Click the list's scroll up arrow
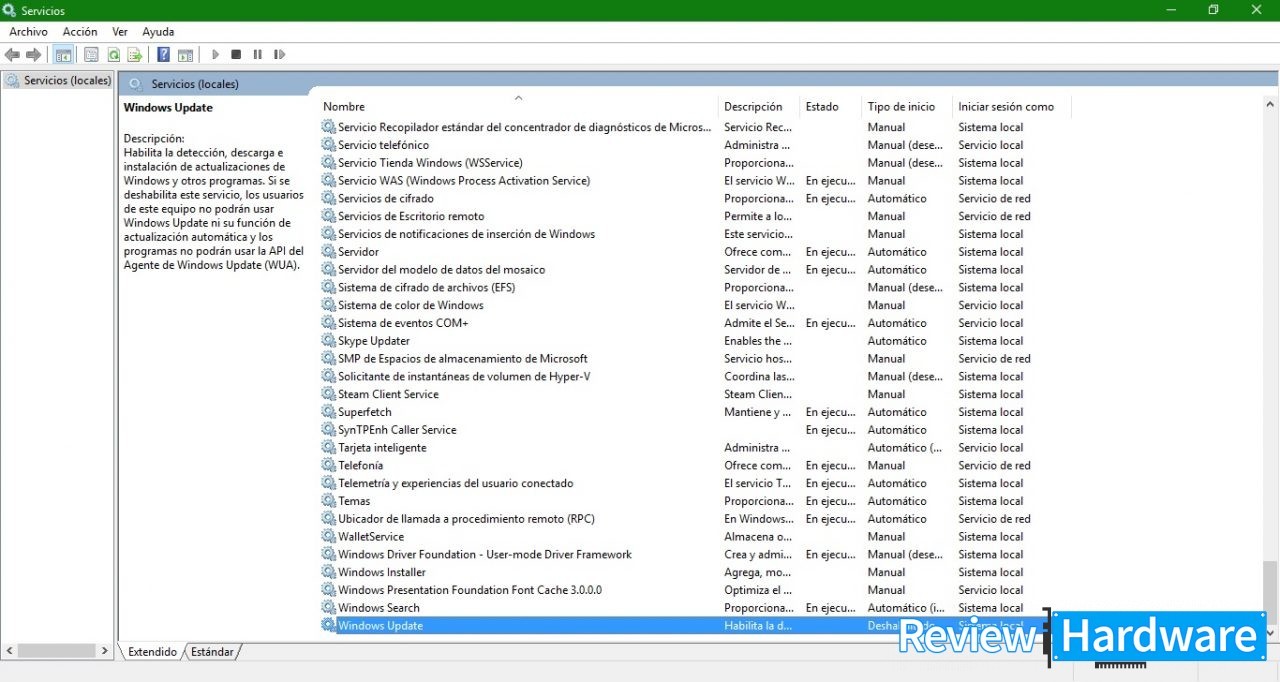Viewport: 1280px width, 682px height. 1270,104
